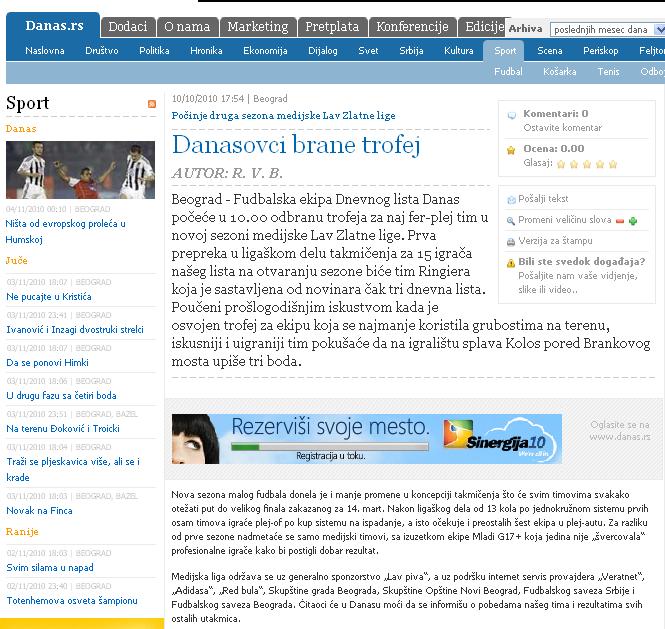Open the Pretplata tab
The image size is (665, 629).
point(332,27)
